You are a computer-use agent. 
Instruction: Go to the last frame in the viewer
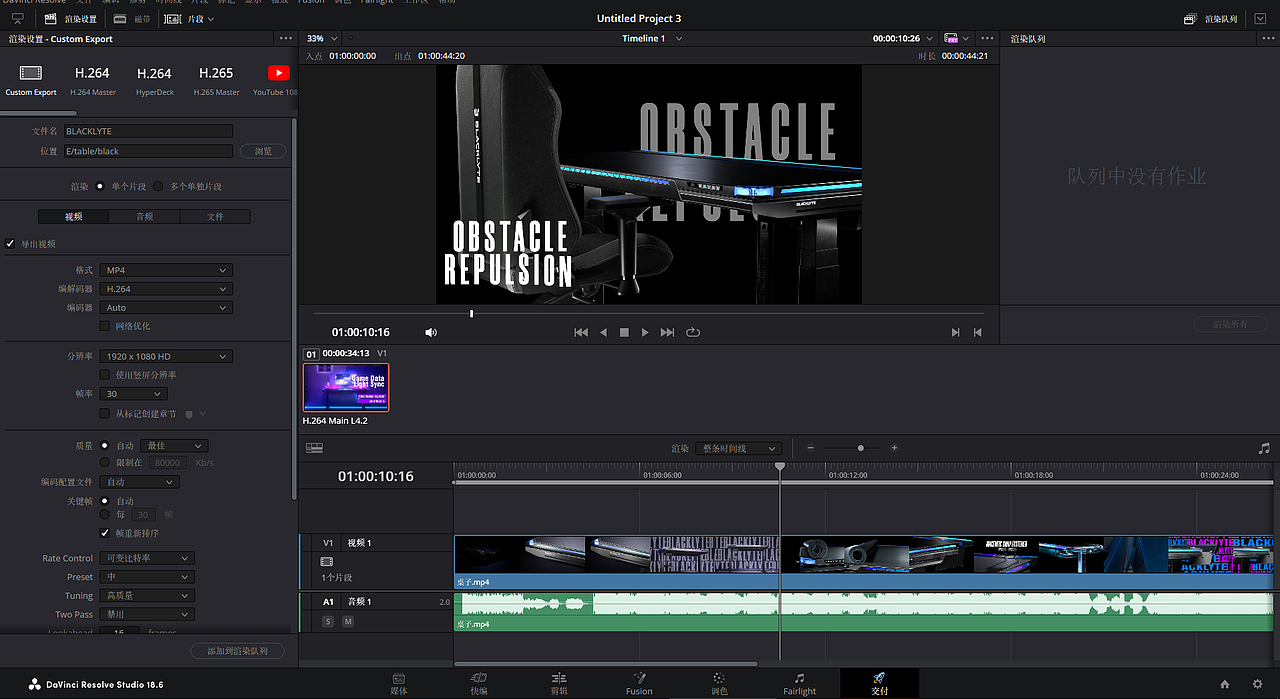(667, 332)
